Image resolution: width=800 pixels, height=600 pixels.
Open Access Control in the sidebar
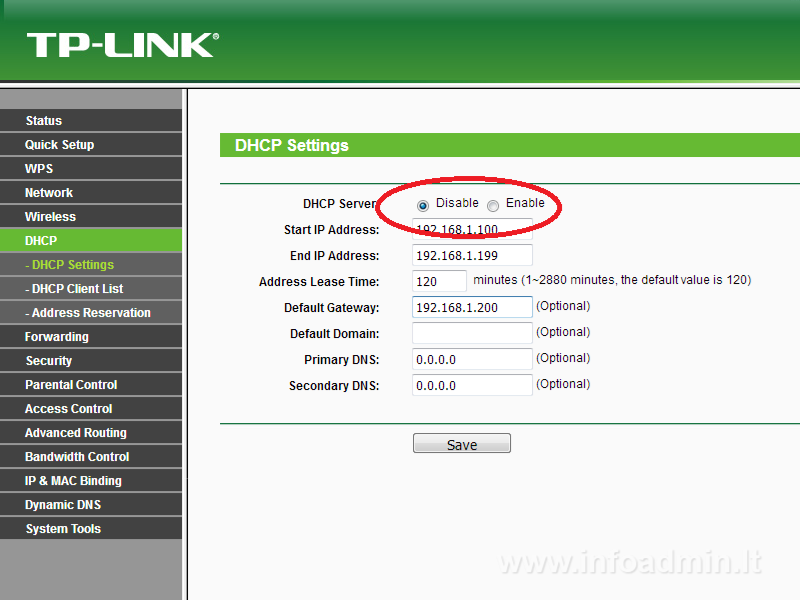[x=91, y=408]
